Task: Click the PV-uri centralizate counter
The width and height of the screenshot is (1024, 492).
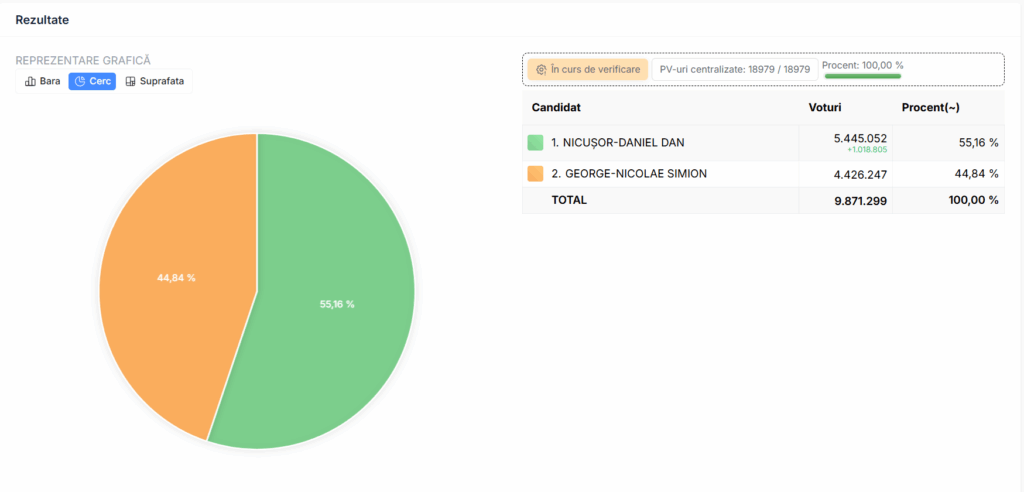Action: tap(734, 70)
